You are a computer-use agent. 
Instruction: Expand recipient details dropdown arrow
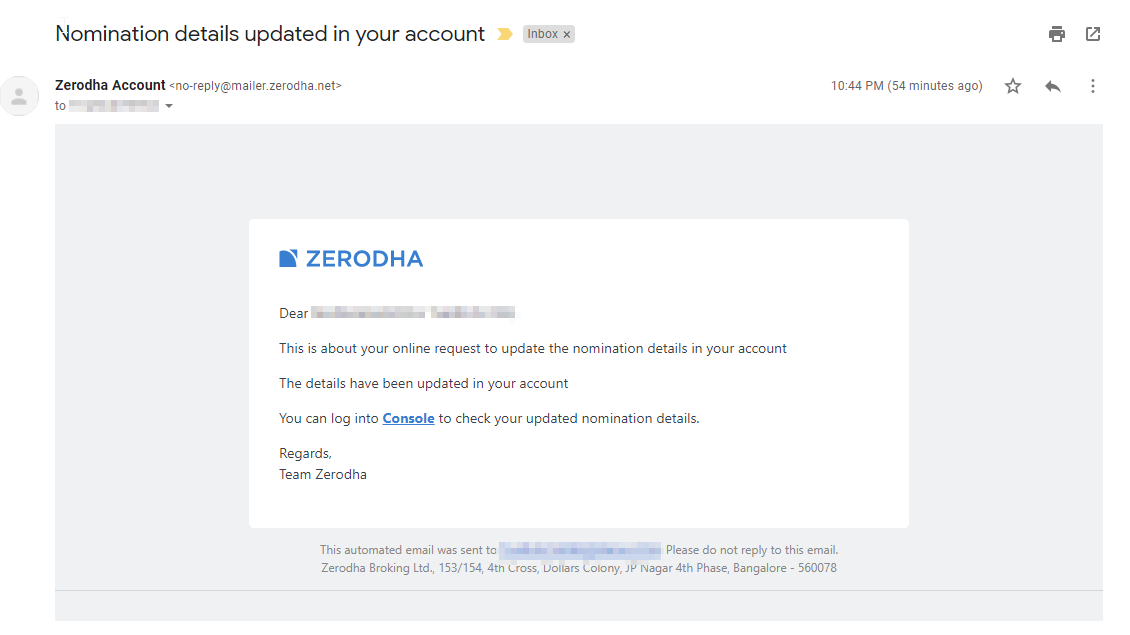(x=169, y=106)
